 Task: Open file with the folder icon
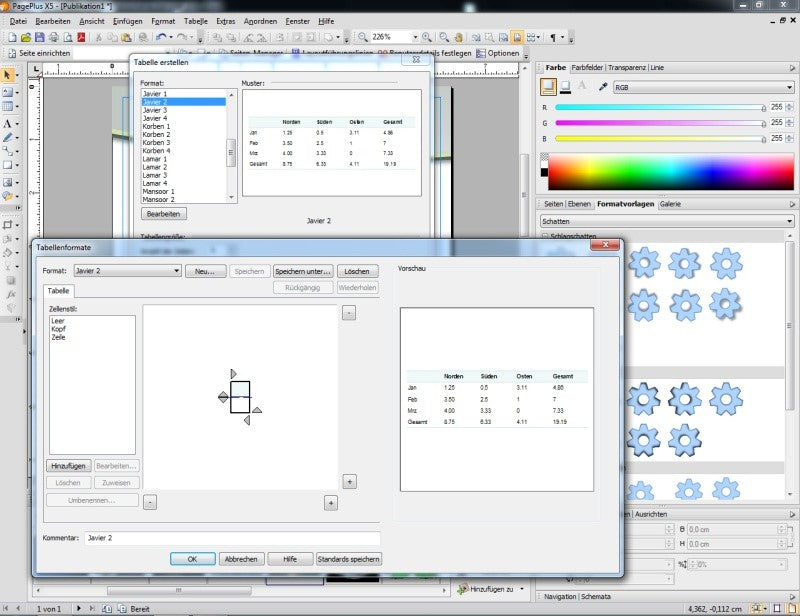coord(26,37)
